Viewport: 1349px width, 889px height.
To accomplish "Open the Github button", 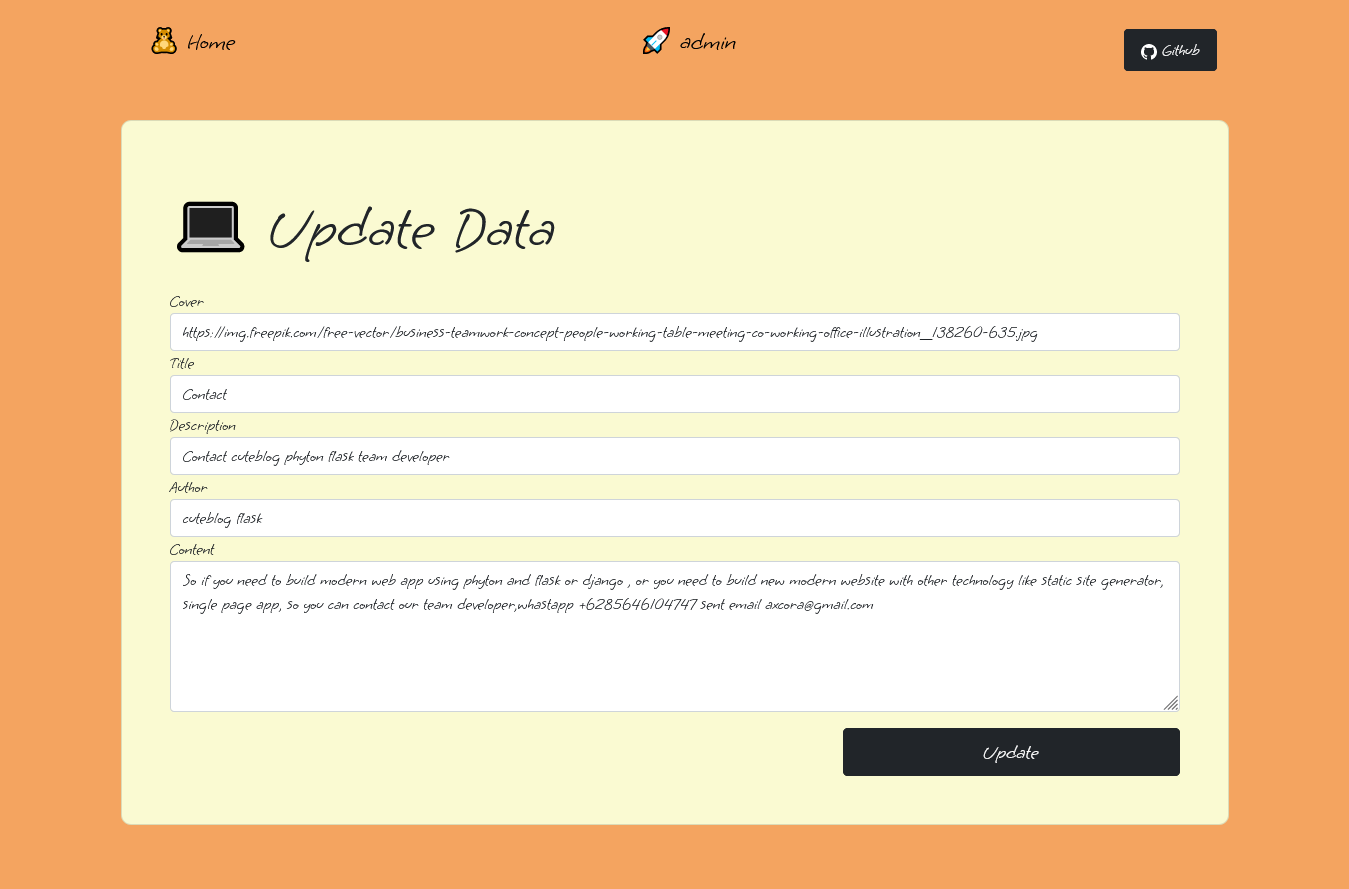I will [1170, 50].
